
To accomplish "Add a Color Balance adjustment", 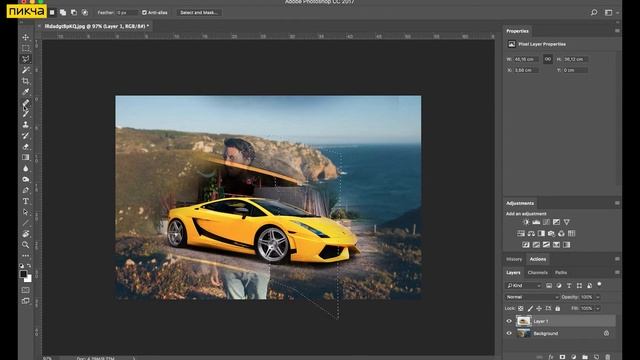I will pyautogui.click(x=531, y=233).
